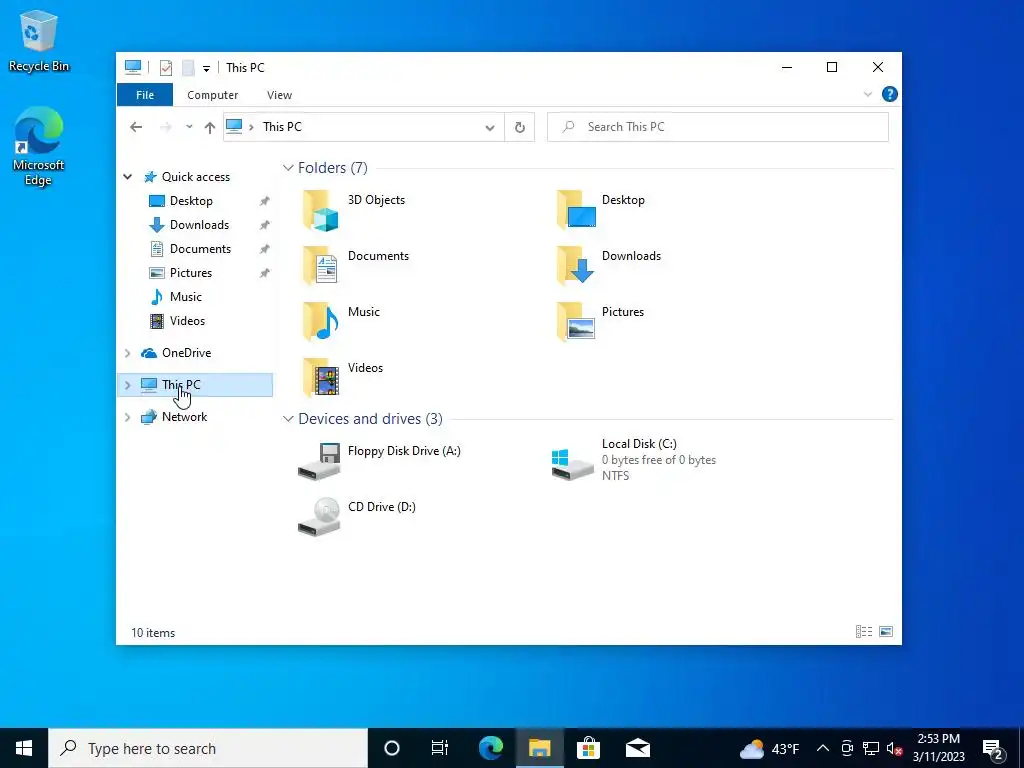
Task: Go back using the Back arrow
Action: (x=136, y=127)
